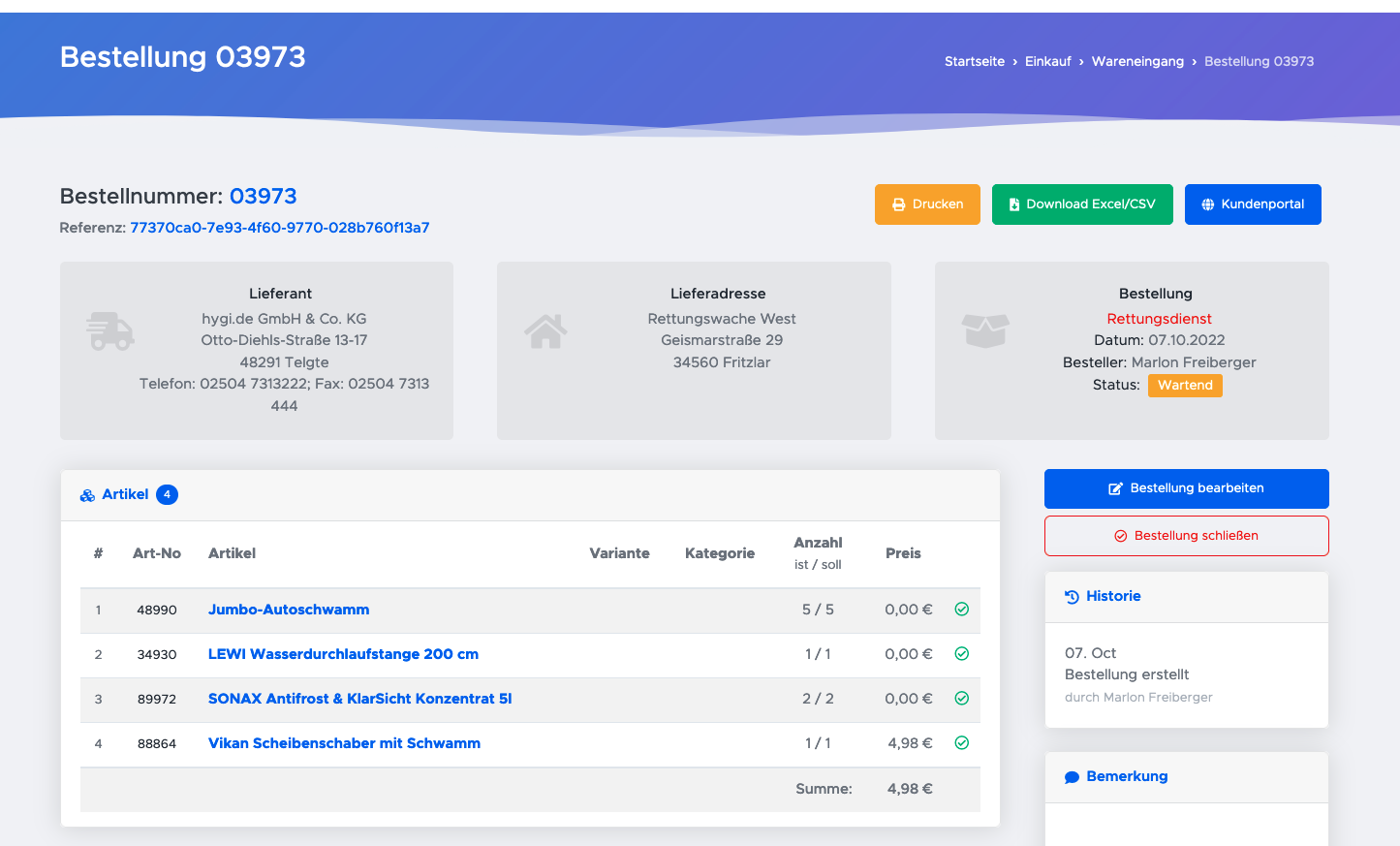Print the order with Drucken button
The height and width of the screenshot is (846, 1400).
pyautogui.click(x=927, y=204)
